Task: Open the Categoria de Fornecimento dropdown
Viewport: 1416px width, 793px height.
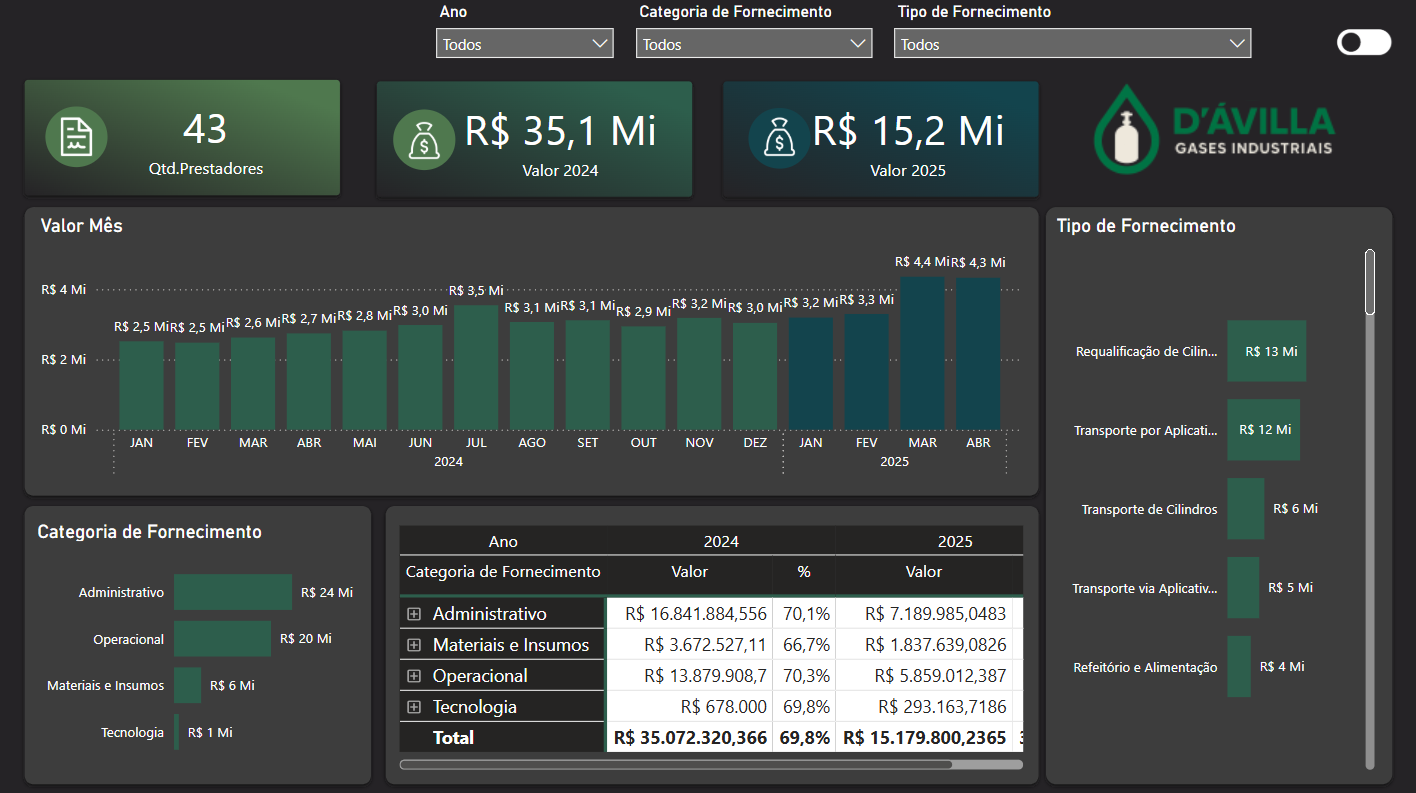Action: tap(753, 44)
